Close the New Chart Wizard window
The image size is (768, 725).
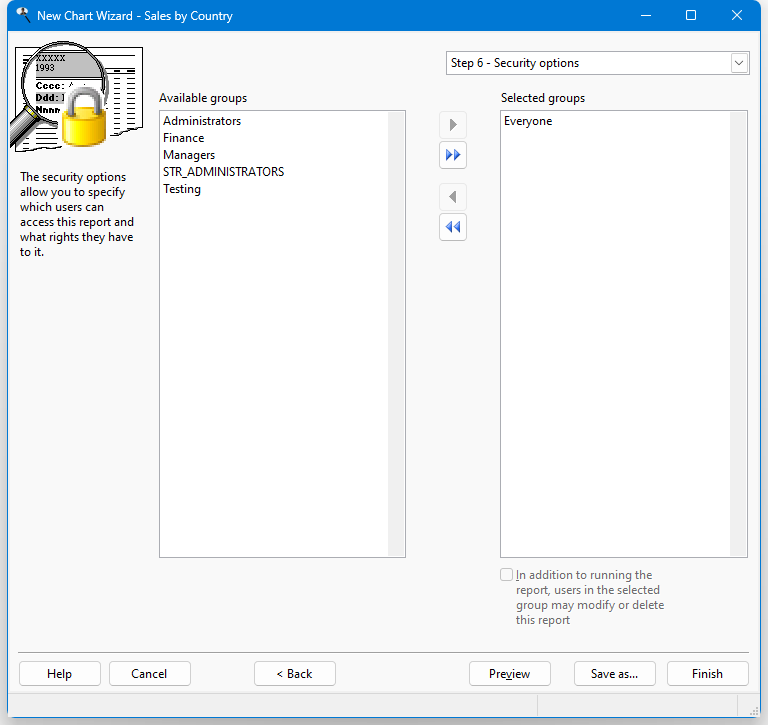click(737, 15)
